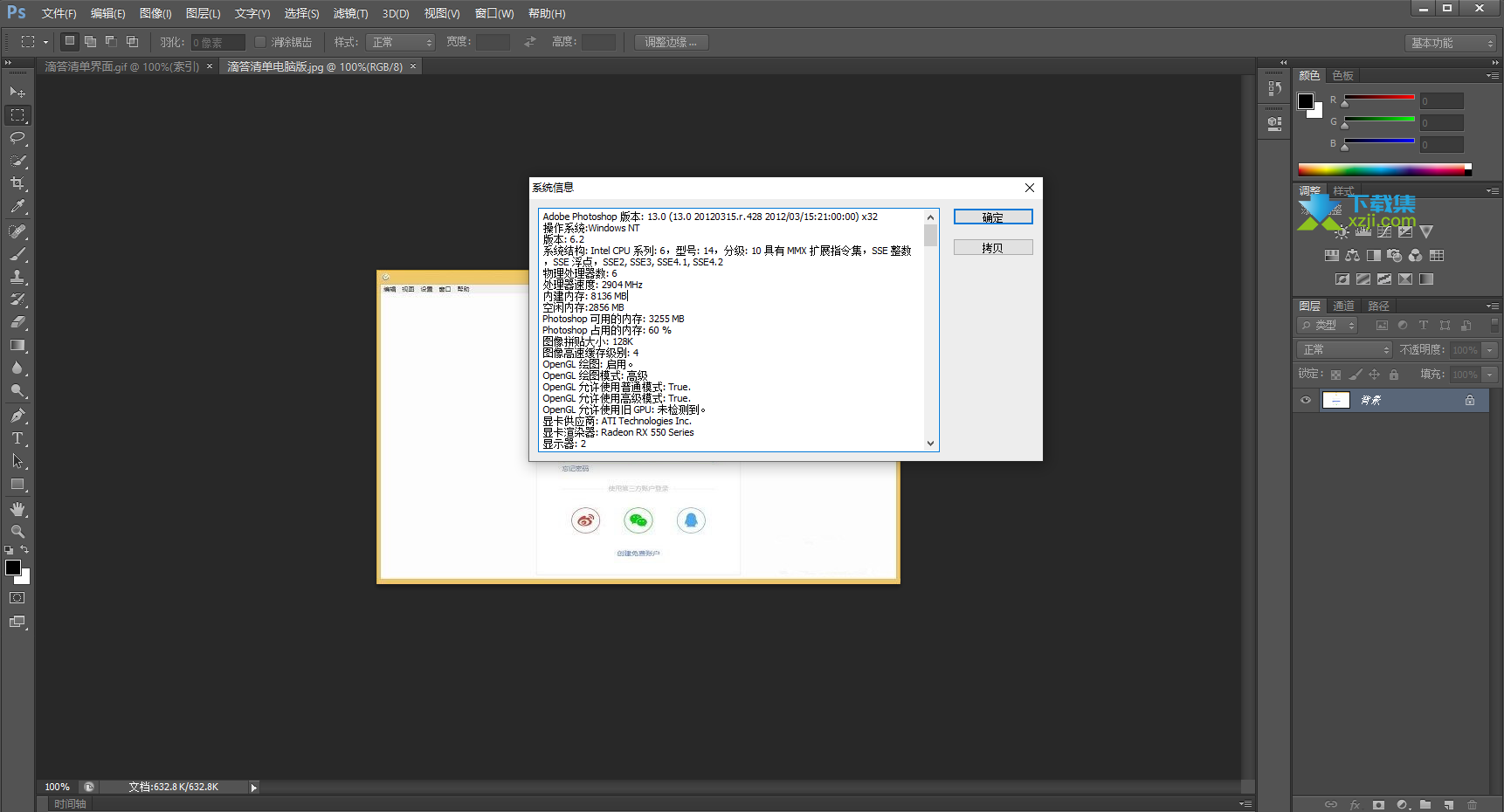
Task: Select the Rectangle shape tool
Action: (17, 484)
